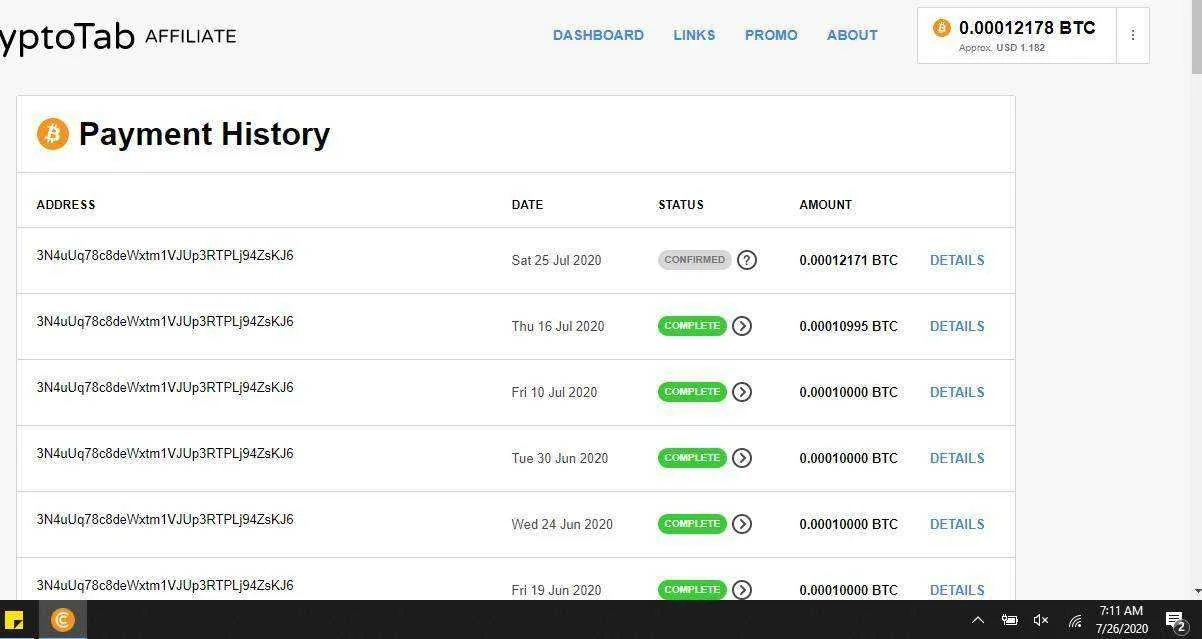Screen dimensions: 1202x639
Task: Open DETAILS for the Fri 10 Jul 2020 payment
Action: pyautogui.click(x=957, y=392)
